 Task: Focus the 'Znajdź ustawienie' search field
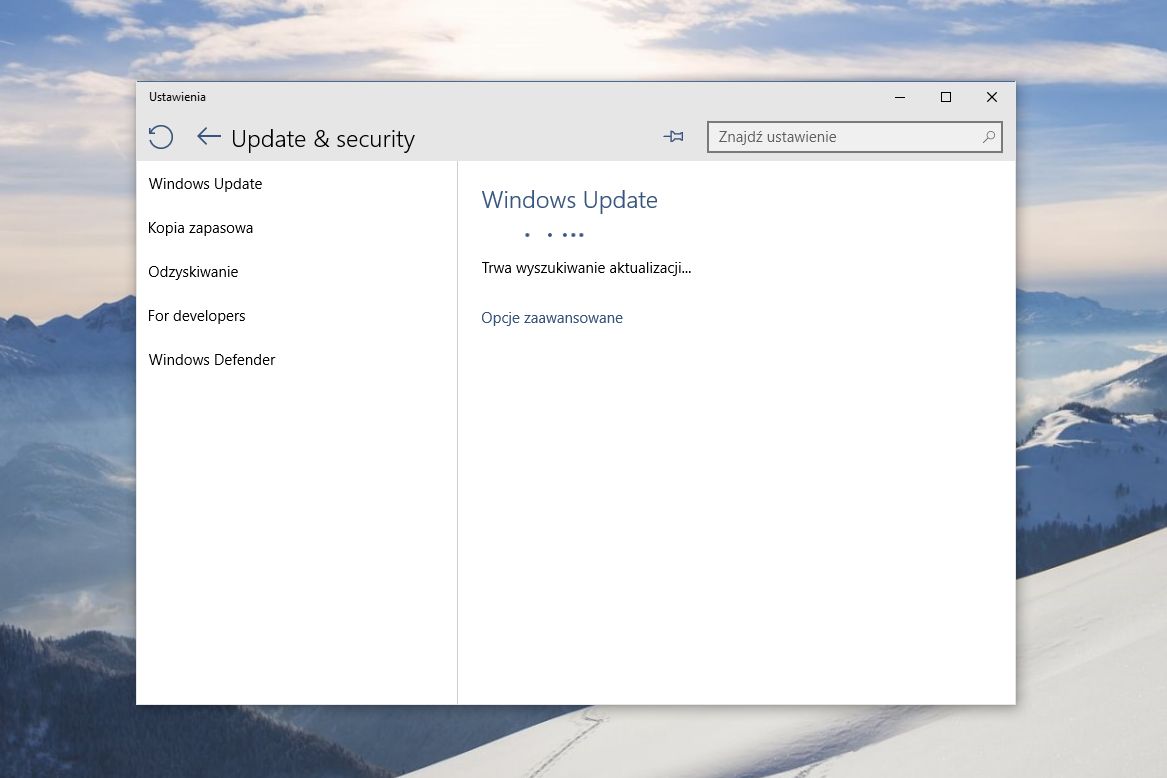(854, 137)
